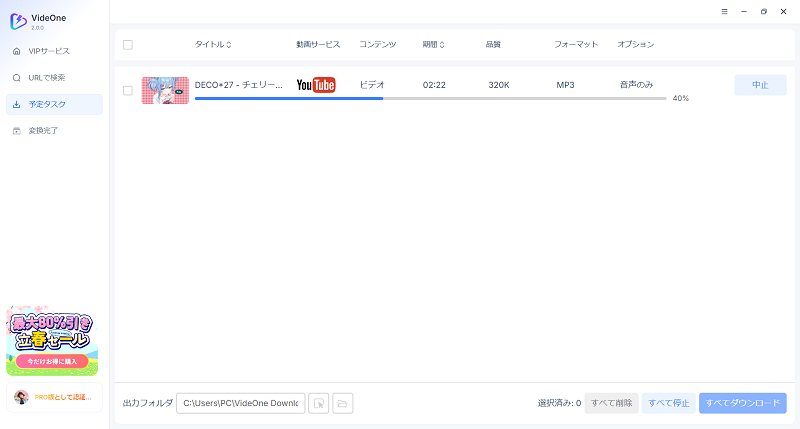The width and height of the screenshot is (800, 429).
Task: Click the すべてダウンロード button
Action: point(742,403)
